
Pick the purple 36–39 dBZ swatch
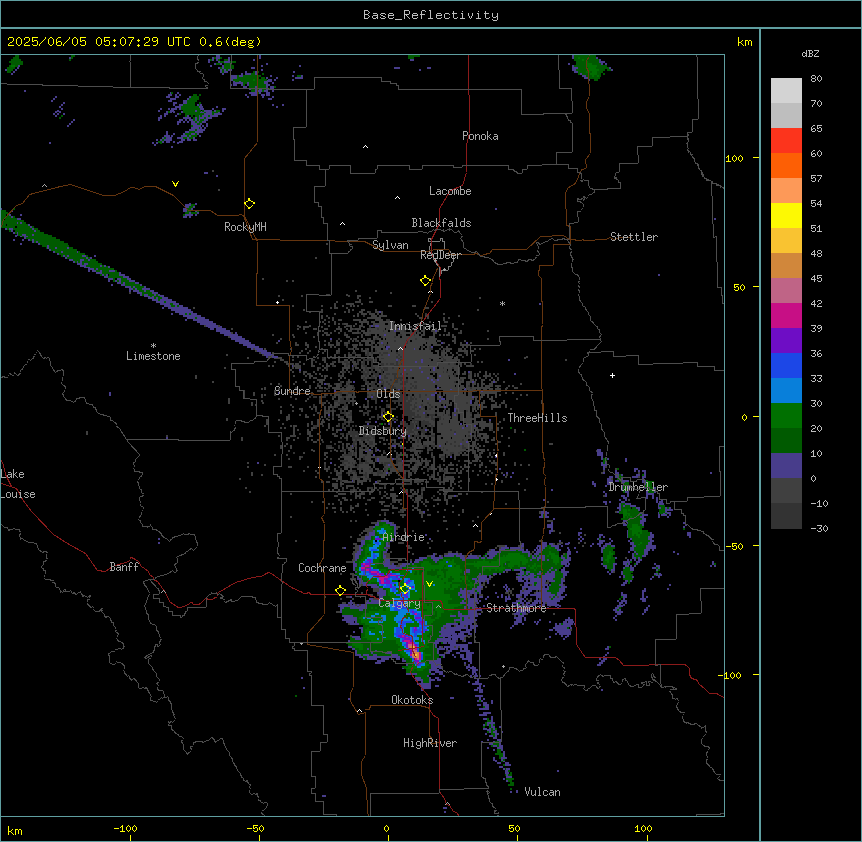coord(786,341)
